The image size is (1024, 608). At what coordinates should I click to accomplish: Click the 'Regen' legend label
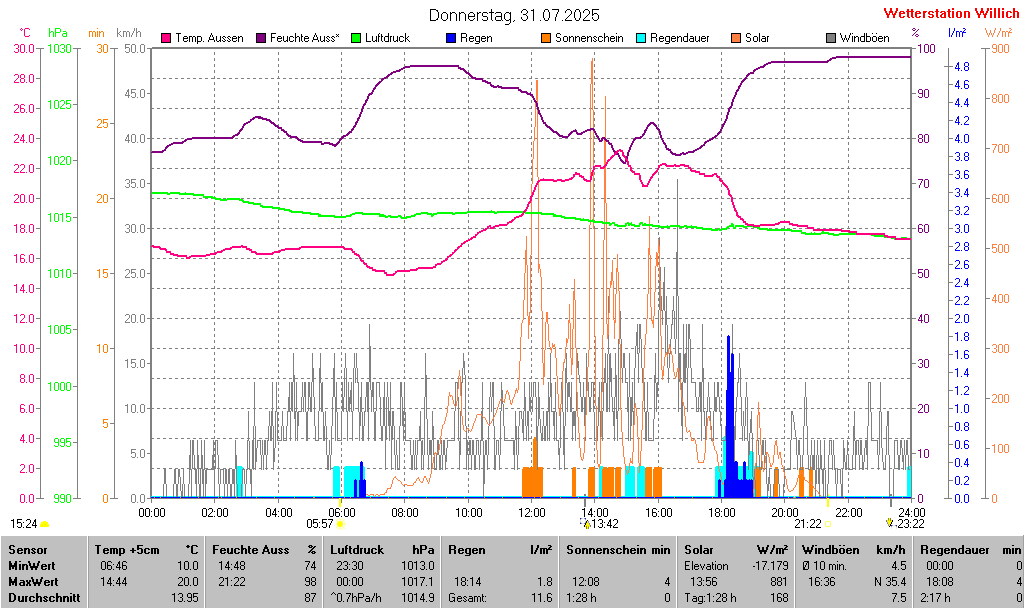click(476, 38)
